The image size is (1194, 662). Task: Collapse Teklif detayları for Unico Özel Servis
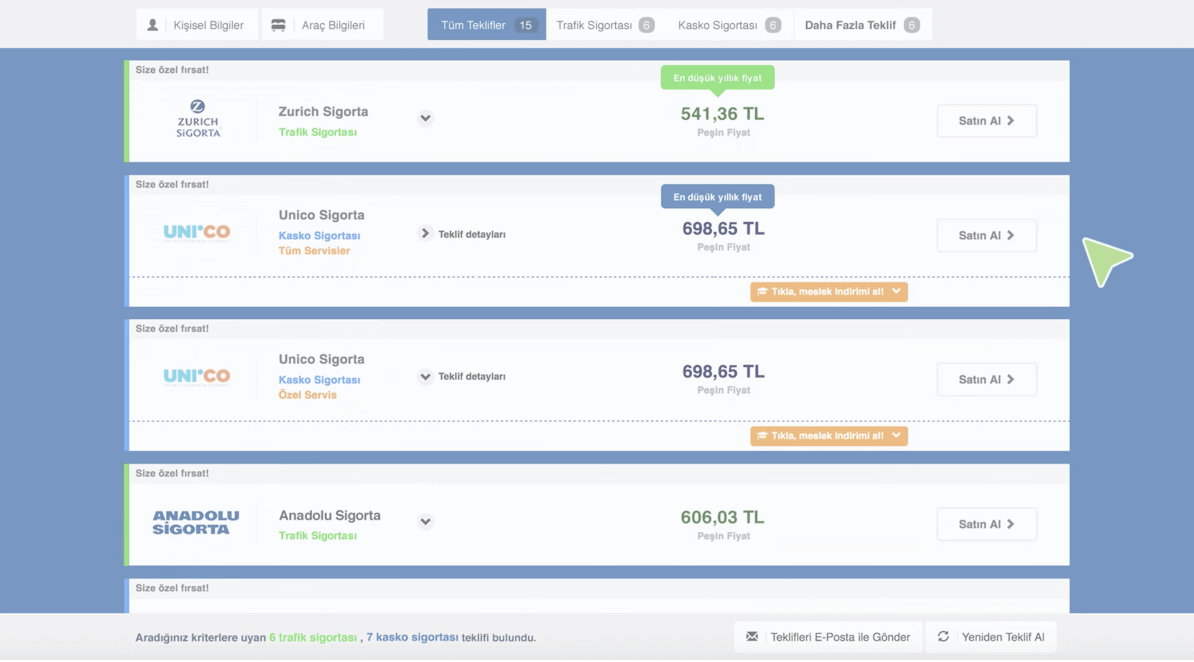point(425,377)
